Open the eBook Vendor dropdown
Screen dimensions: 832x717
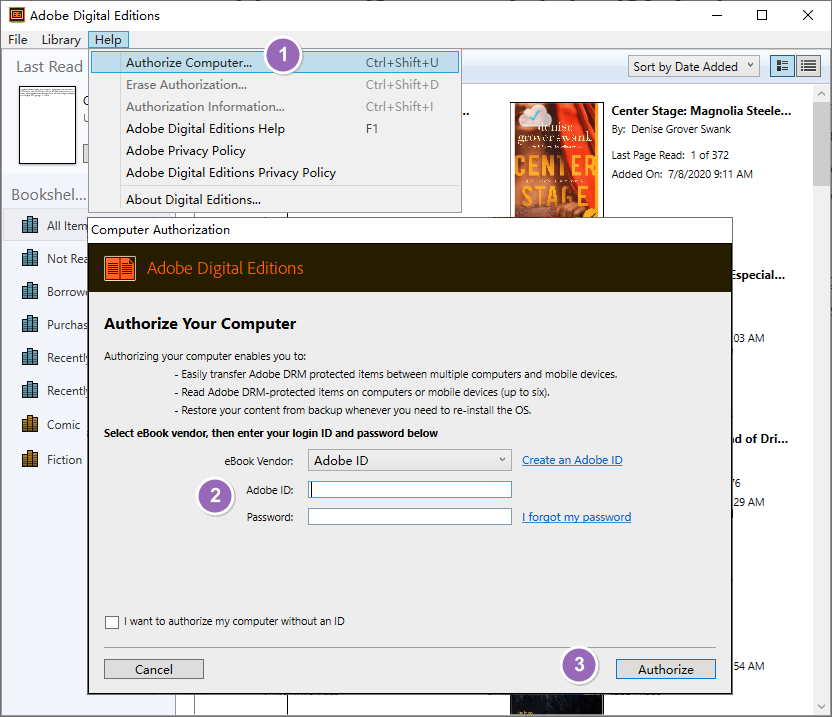pos(409,461)
